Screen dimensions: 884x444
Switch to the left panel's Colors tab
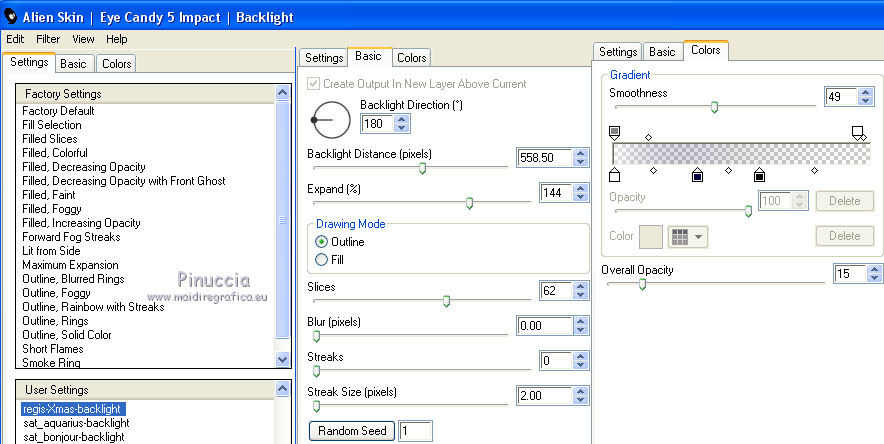point(116,64)
